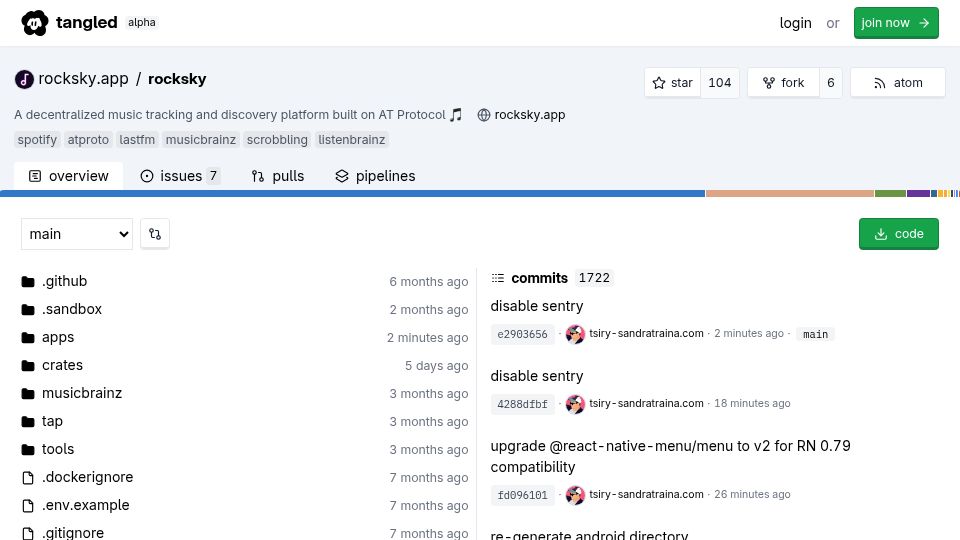Click the musicbrainz topic tag
The image size is (960, 540).
[x=201, y=140]
